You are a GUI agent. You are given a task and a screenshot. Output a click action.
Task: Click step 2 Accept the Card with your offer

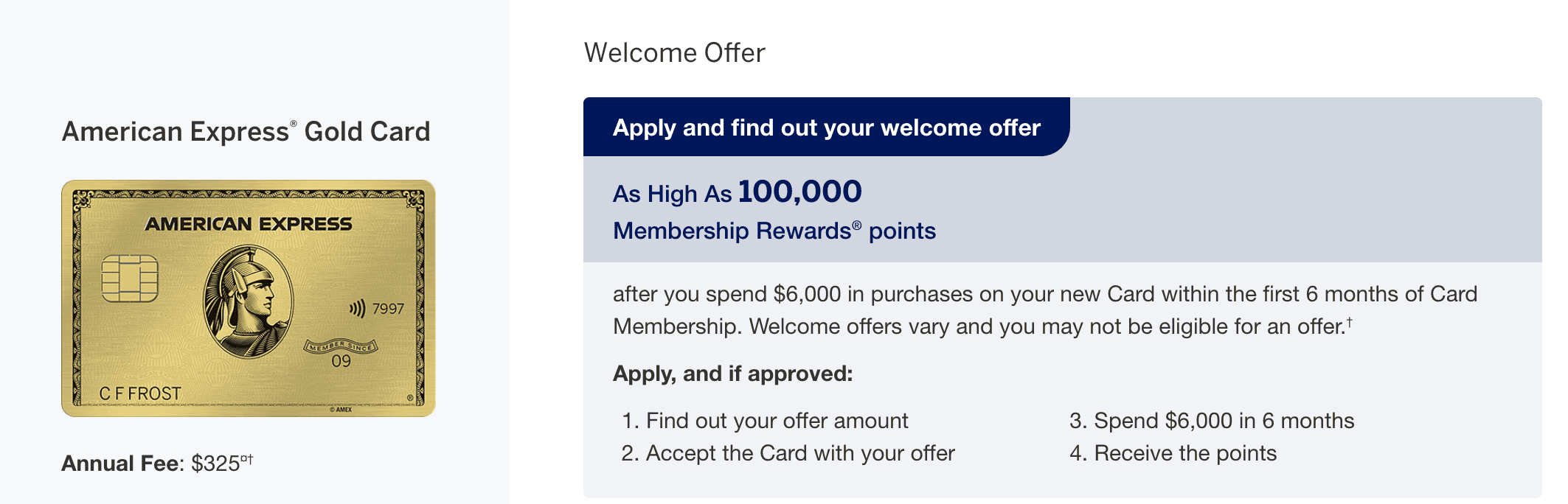coord(788,453)
